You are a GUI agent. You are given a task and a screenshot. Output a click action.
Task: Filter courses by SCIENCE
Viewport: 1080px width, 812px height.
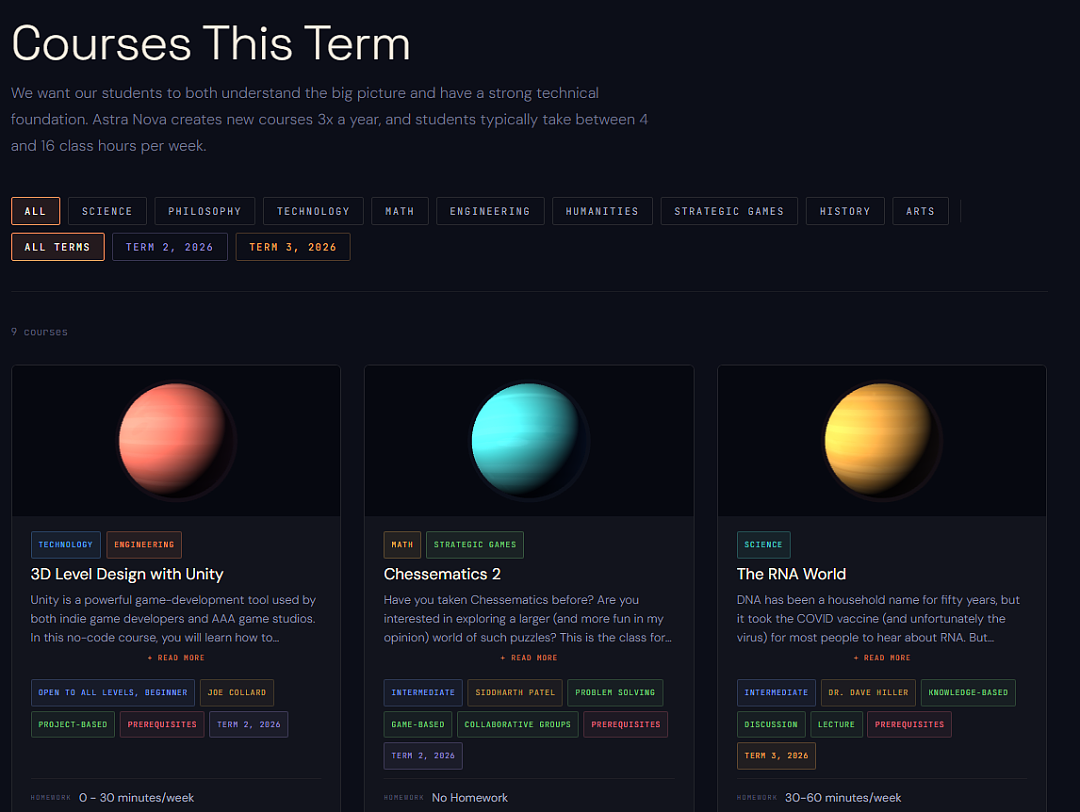click(x=107, y=211)
